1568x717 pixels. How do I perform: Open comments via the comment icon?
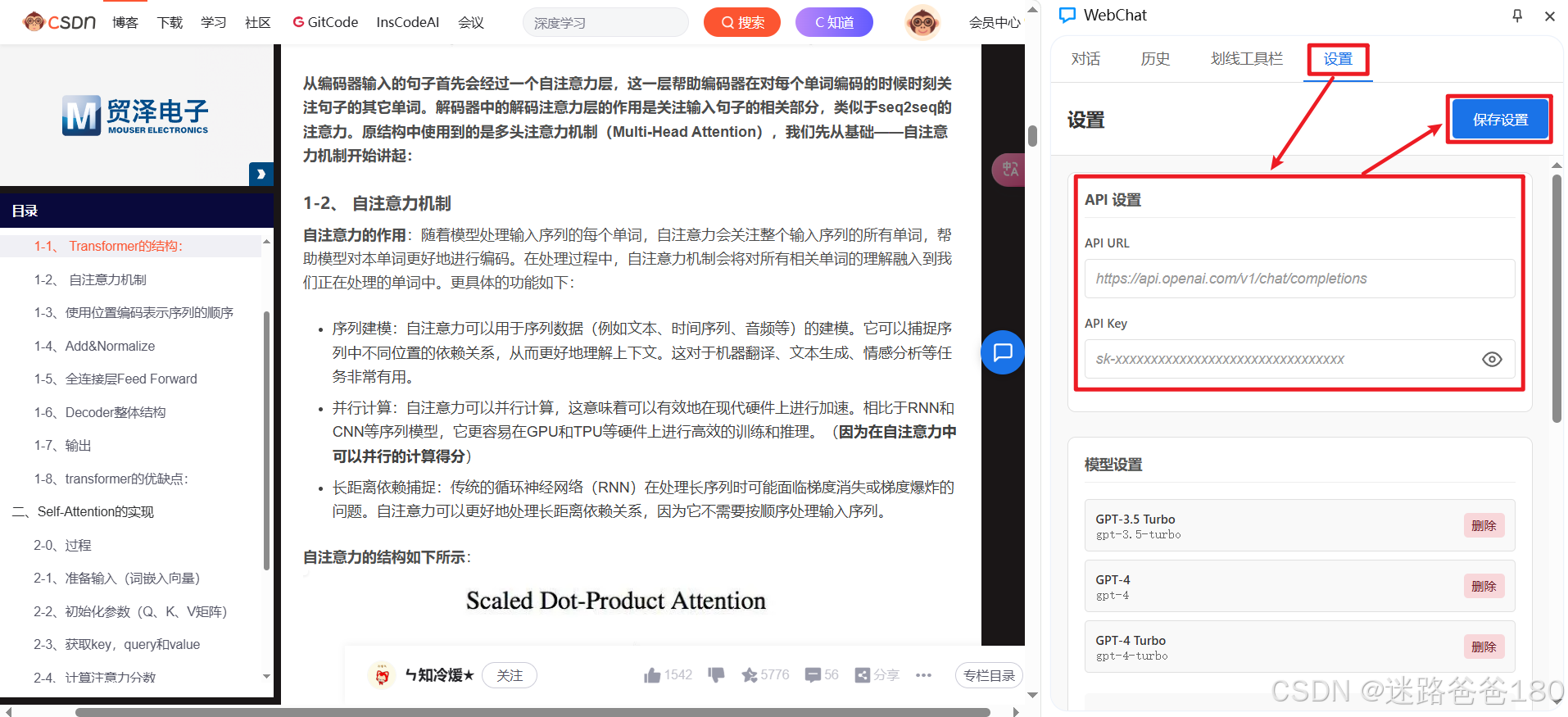point(813,675)
